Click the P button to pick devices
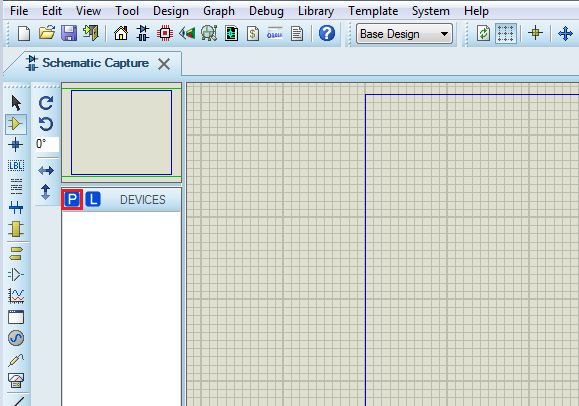 (x=72, y=199)
